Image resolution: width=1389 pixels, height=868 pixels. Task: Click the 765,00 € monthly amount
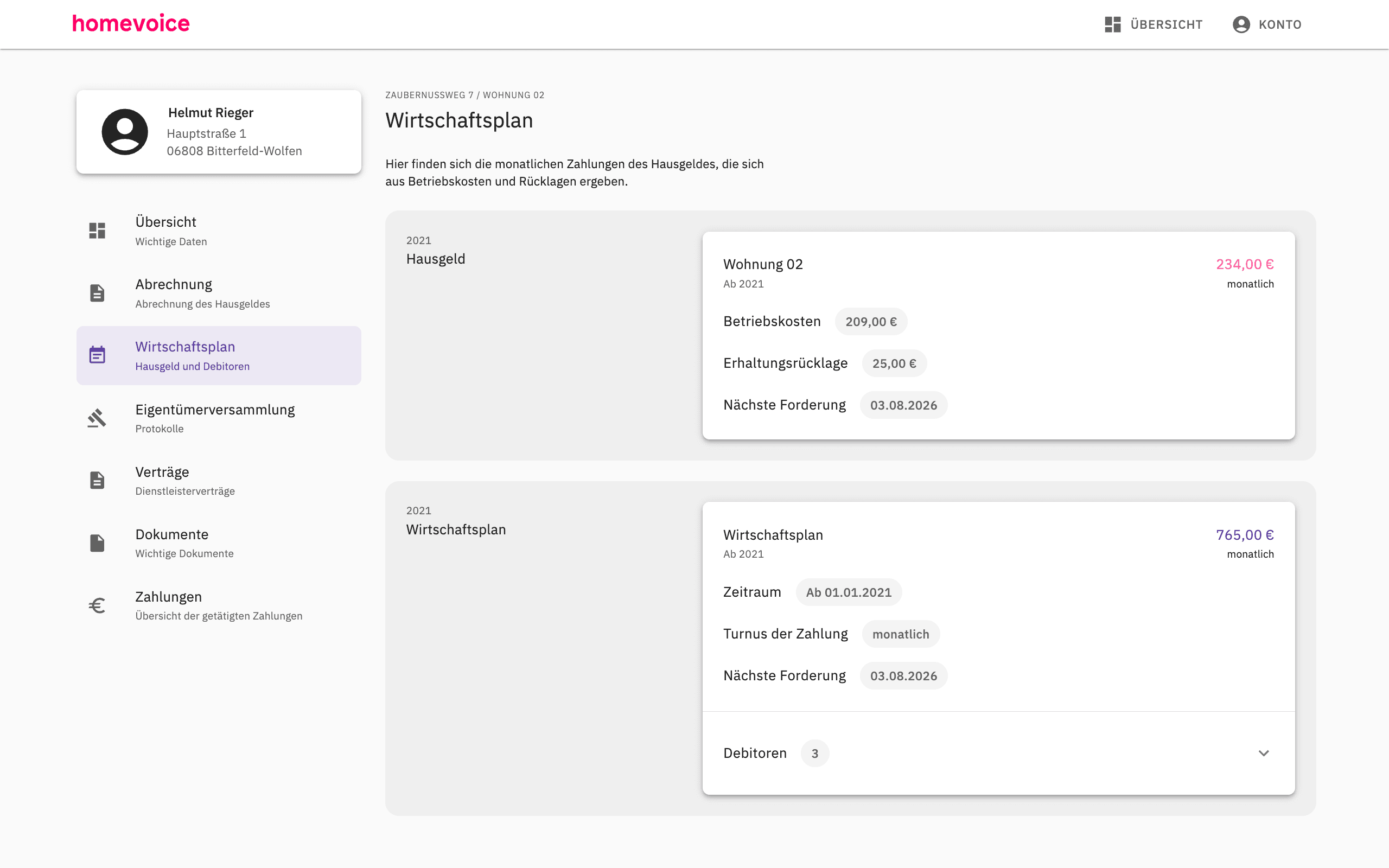tap(1244, 534)
